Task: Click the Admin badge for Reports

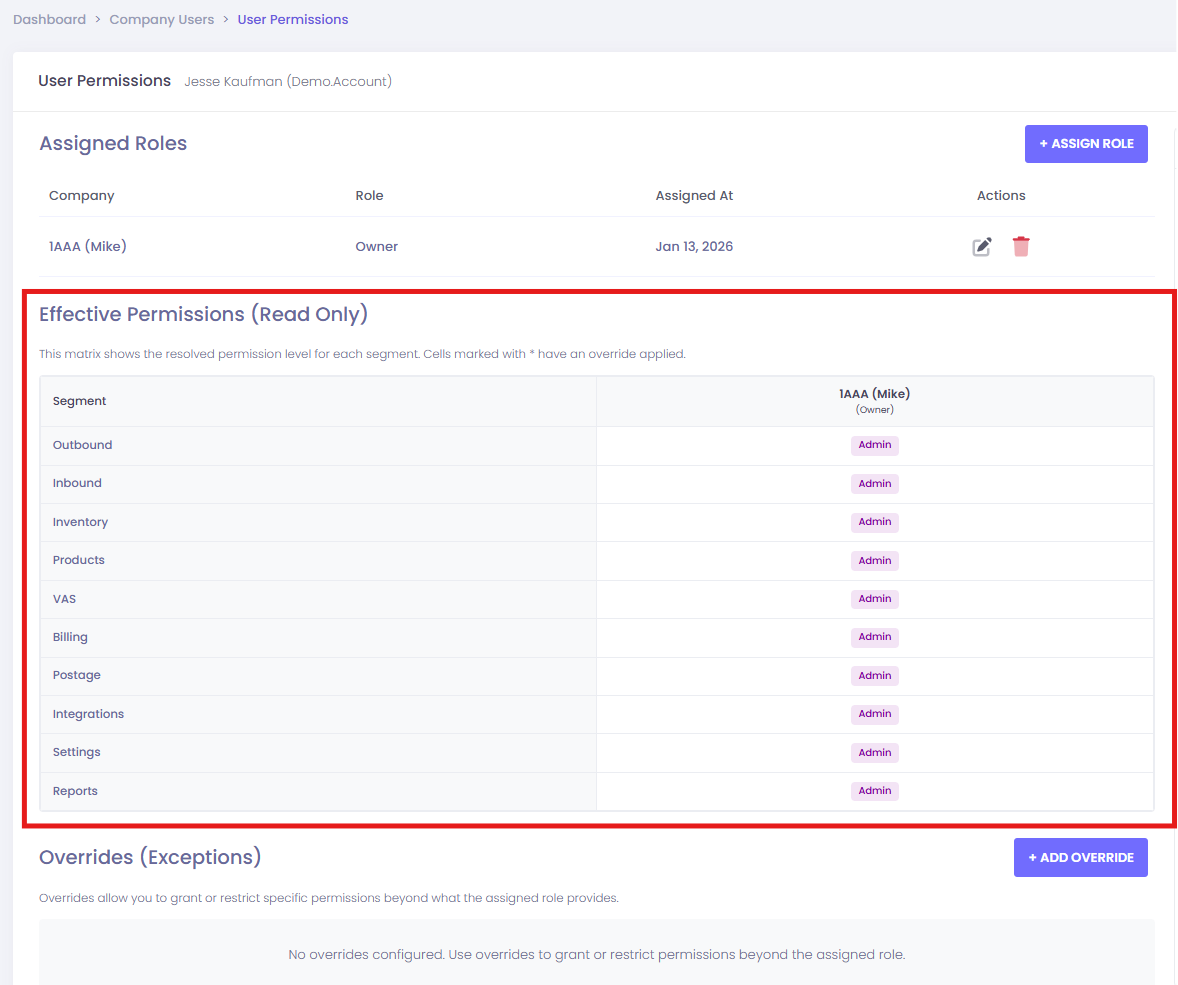Action: tap(874, 791)
